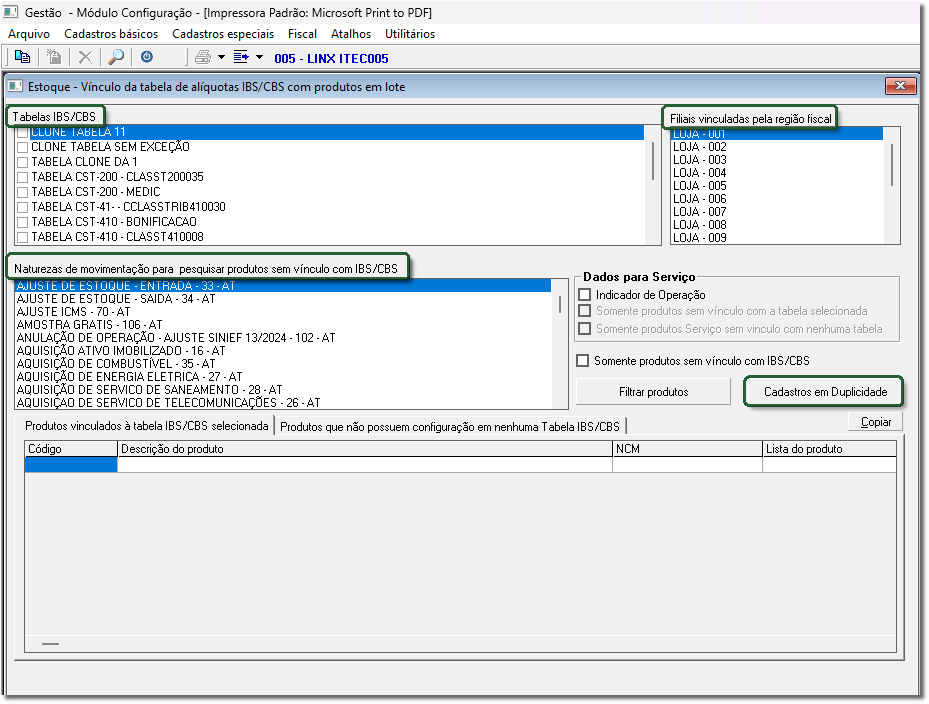This screenshot has height=704, width=929.
Task: Click the Código column header
Action: (x=71, y=449)
